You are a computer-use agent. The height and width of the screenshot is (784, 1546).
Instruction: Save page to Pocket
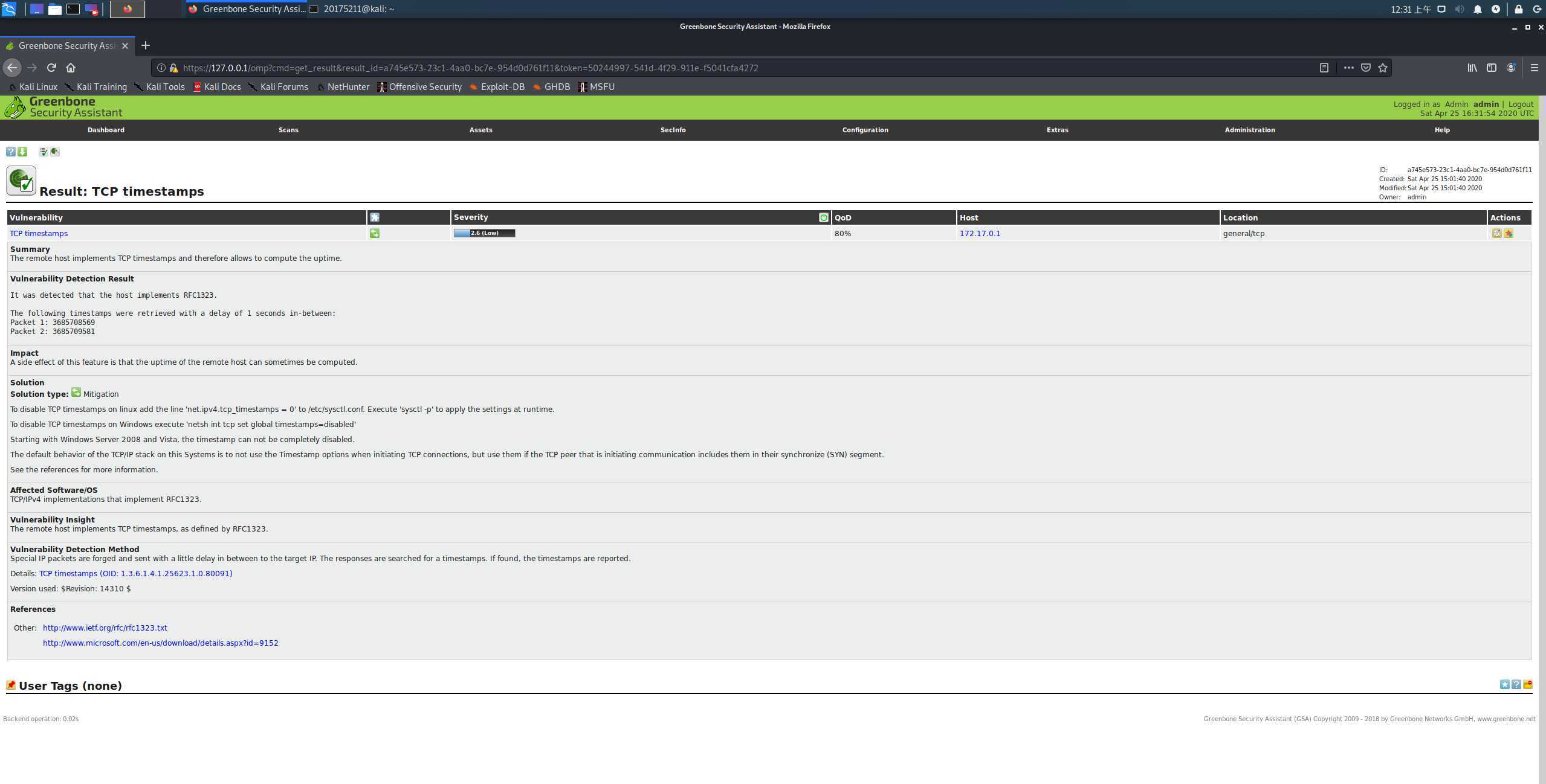tap(1365, 68)
